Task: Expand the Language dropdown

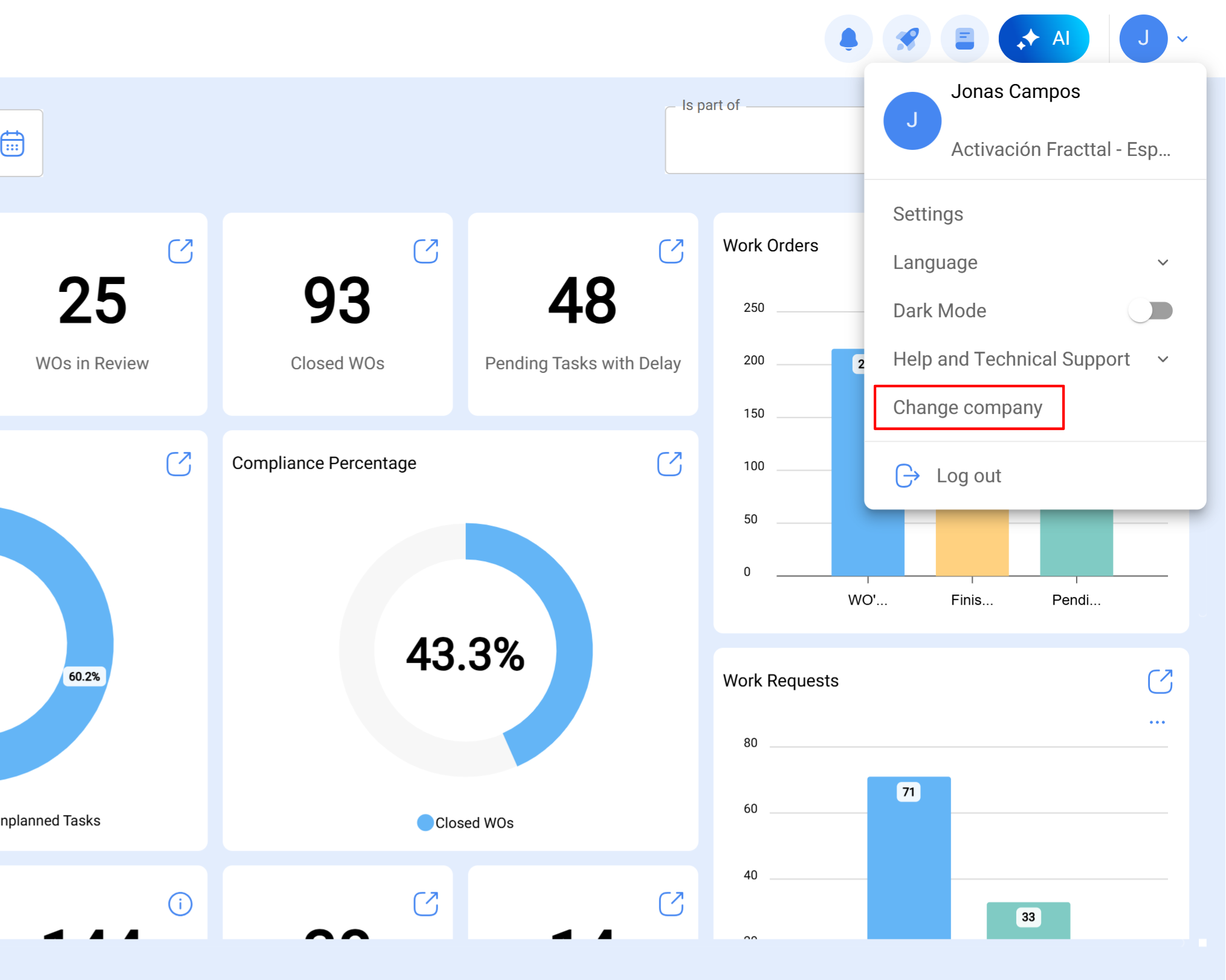Action: click(x=1163, y=262)
